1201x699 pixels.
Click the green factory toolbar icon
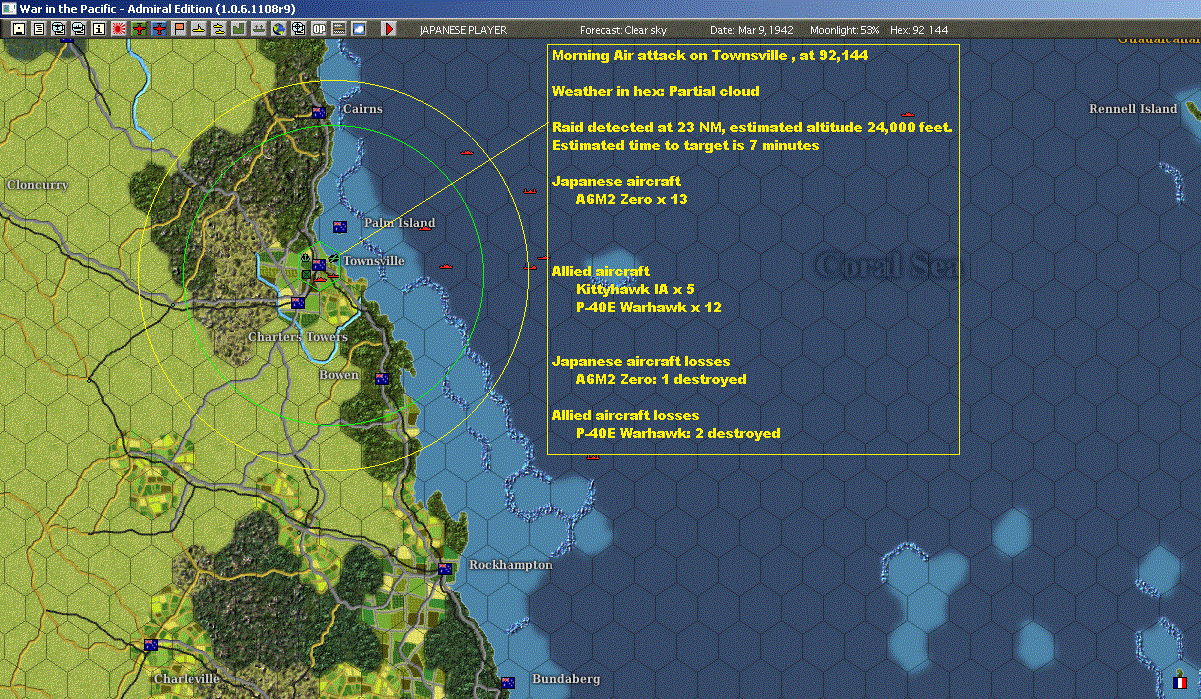pyautogui.click(x=239, y=29)
